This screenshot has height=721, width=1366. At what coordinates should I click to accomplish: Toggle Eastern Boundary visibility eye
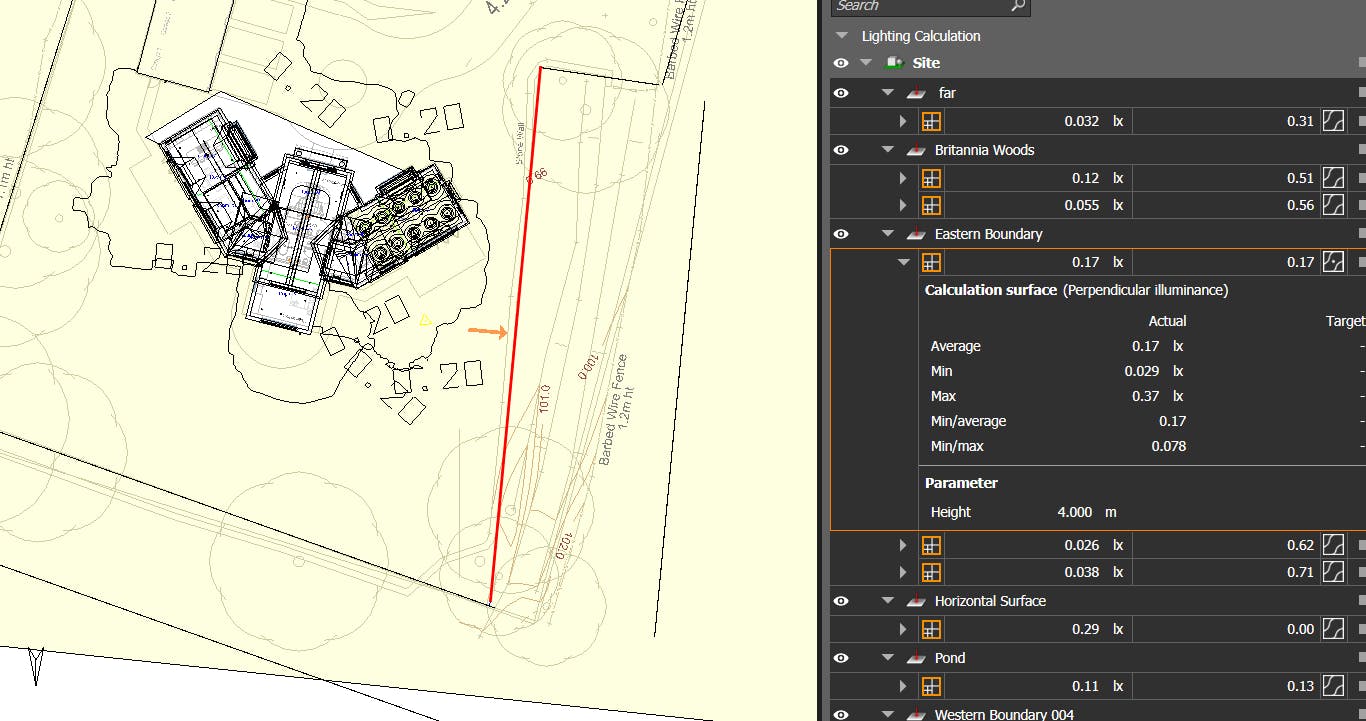click(x=841, y=234)
